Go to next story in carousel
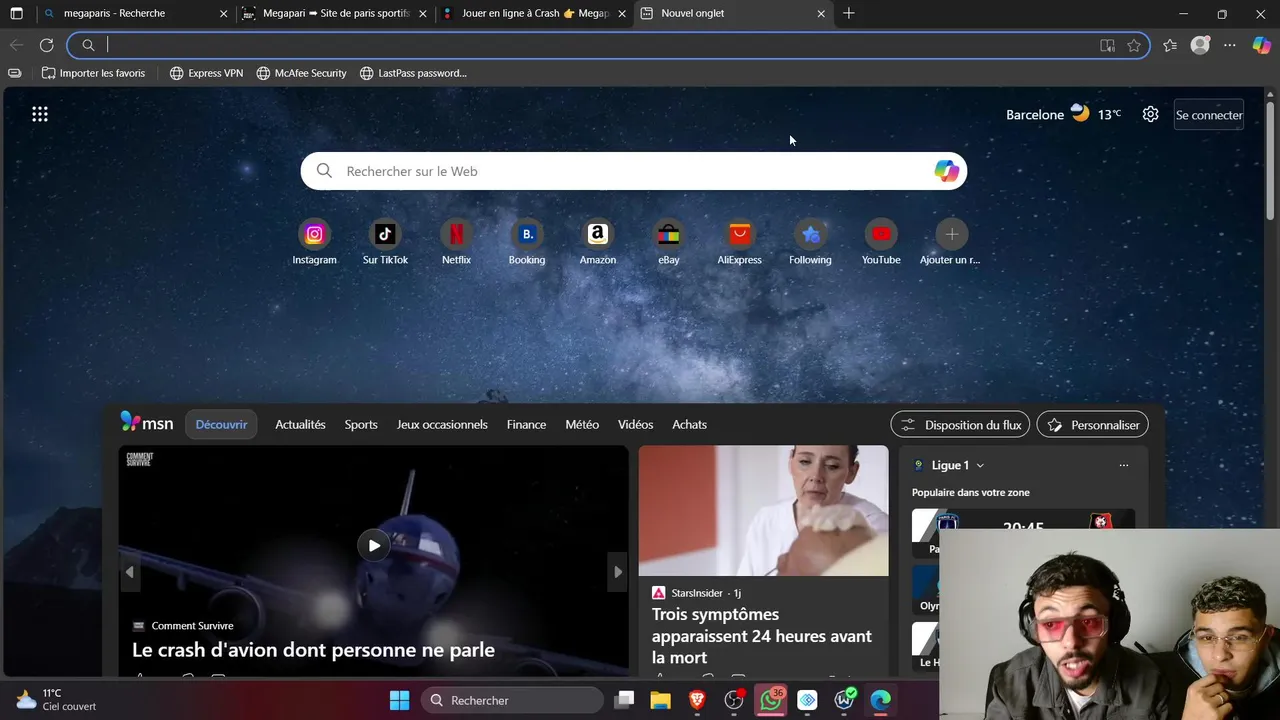 pos(618,572)
